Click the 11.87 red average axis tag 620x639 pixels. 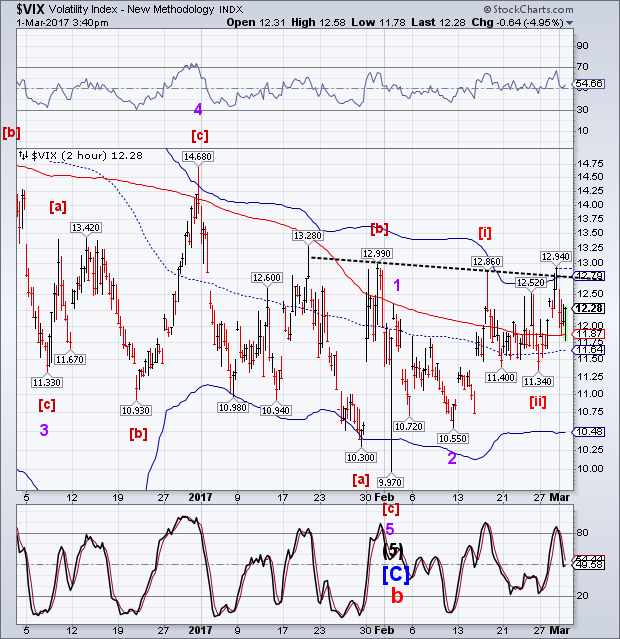(x=589, y=334)
